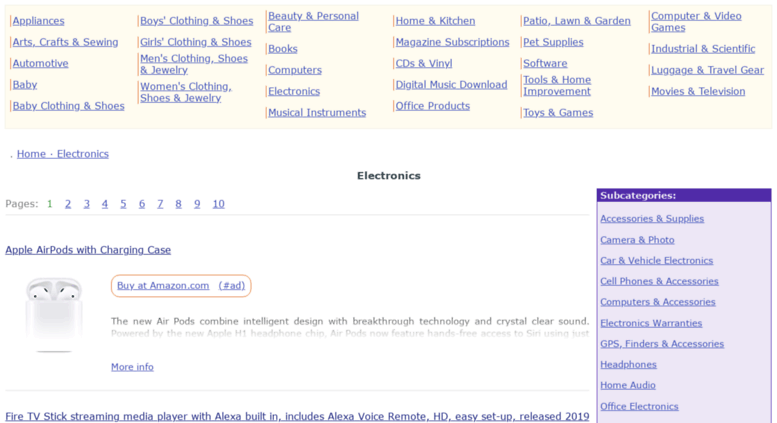777x423 pixels.
Task: Open Computers & Accessories subcategory
Action: tap(658, 303)
